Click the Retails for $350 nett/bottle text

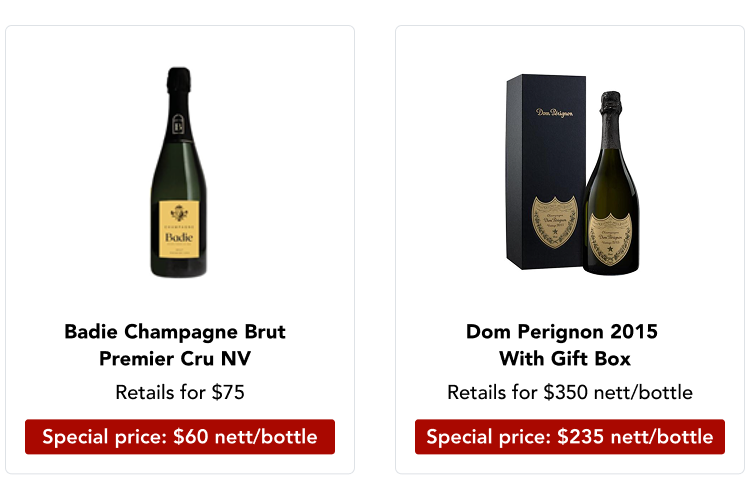[569, 392]
